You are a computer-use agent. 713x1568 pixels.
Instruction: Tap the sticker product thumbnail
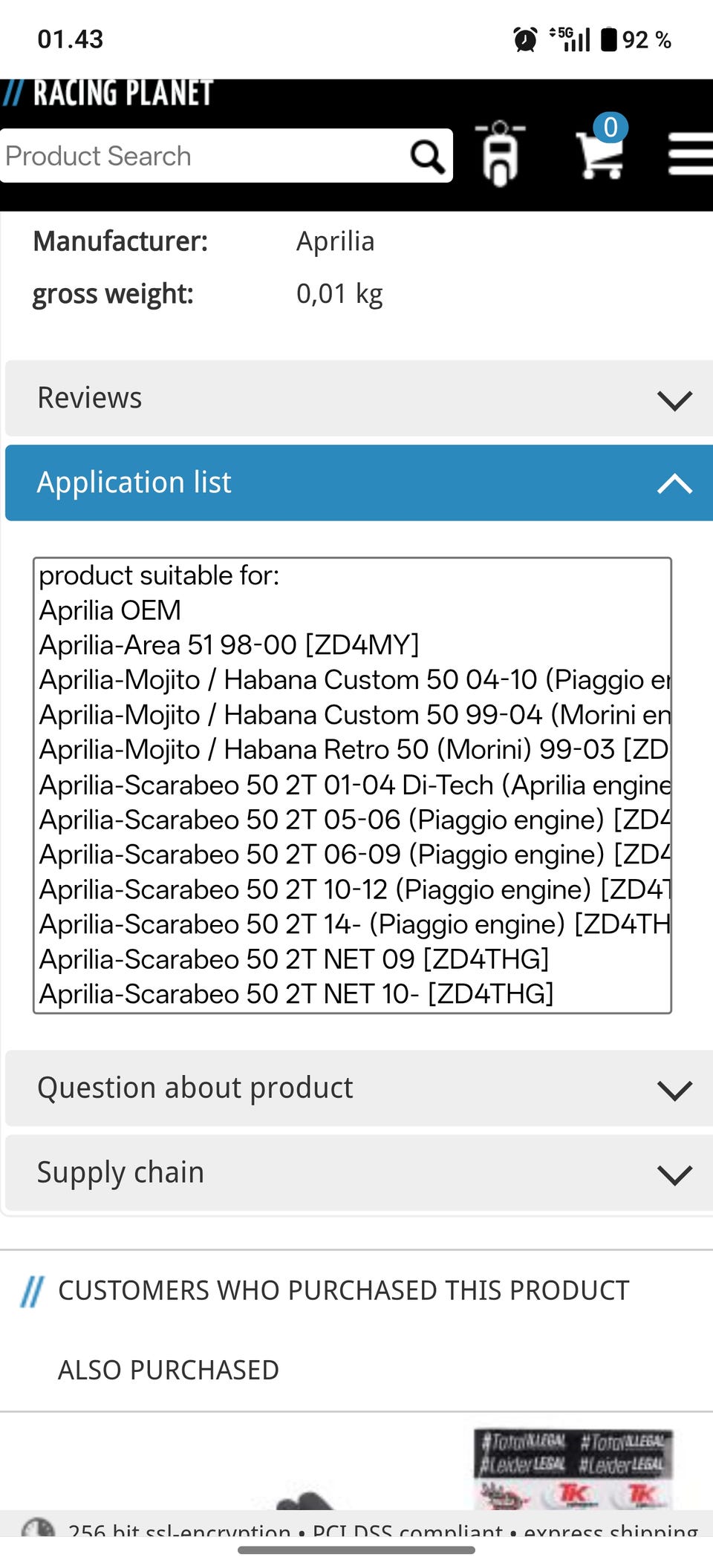(573, 1469)
